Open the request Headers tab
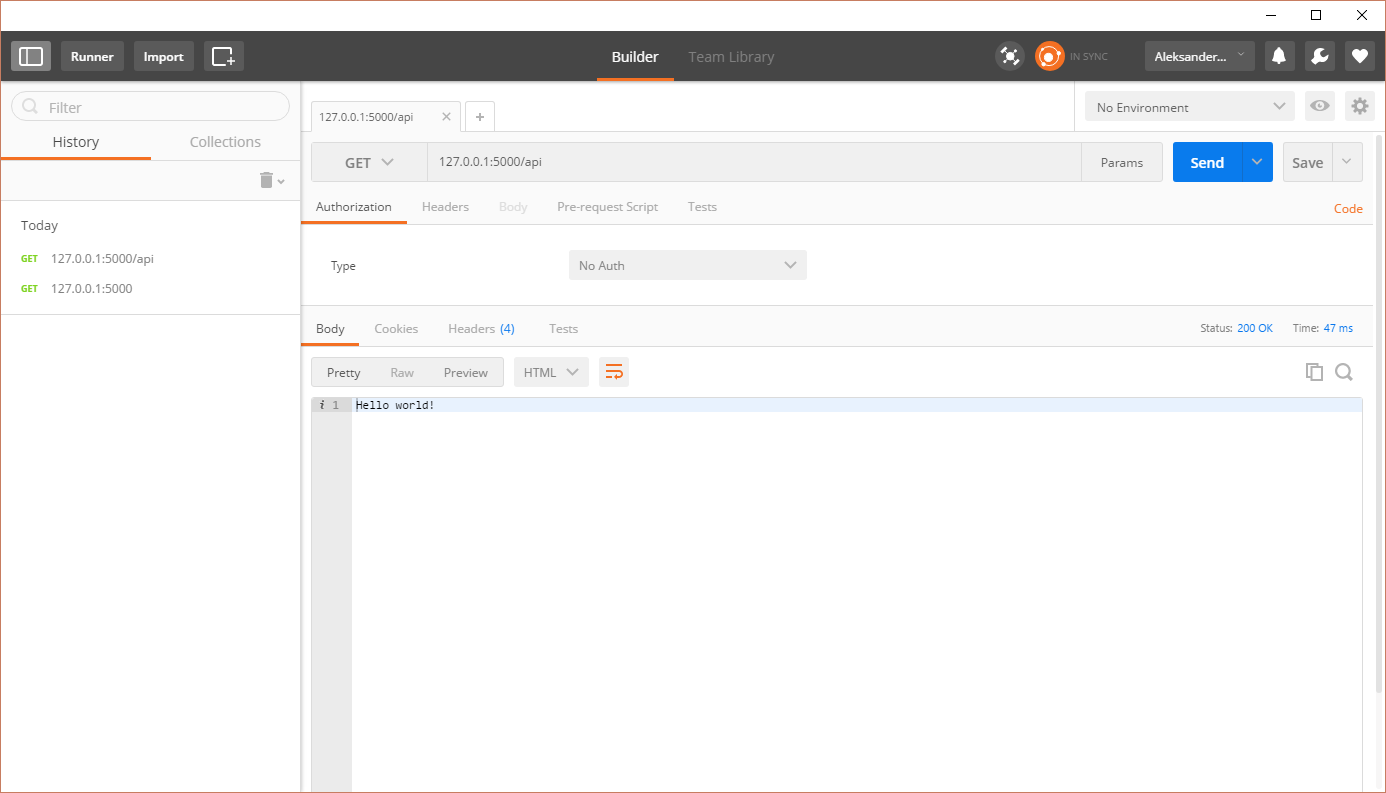This screenshot has height=793, width=1386. pyautogui.click(x=445, y=207)
